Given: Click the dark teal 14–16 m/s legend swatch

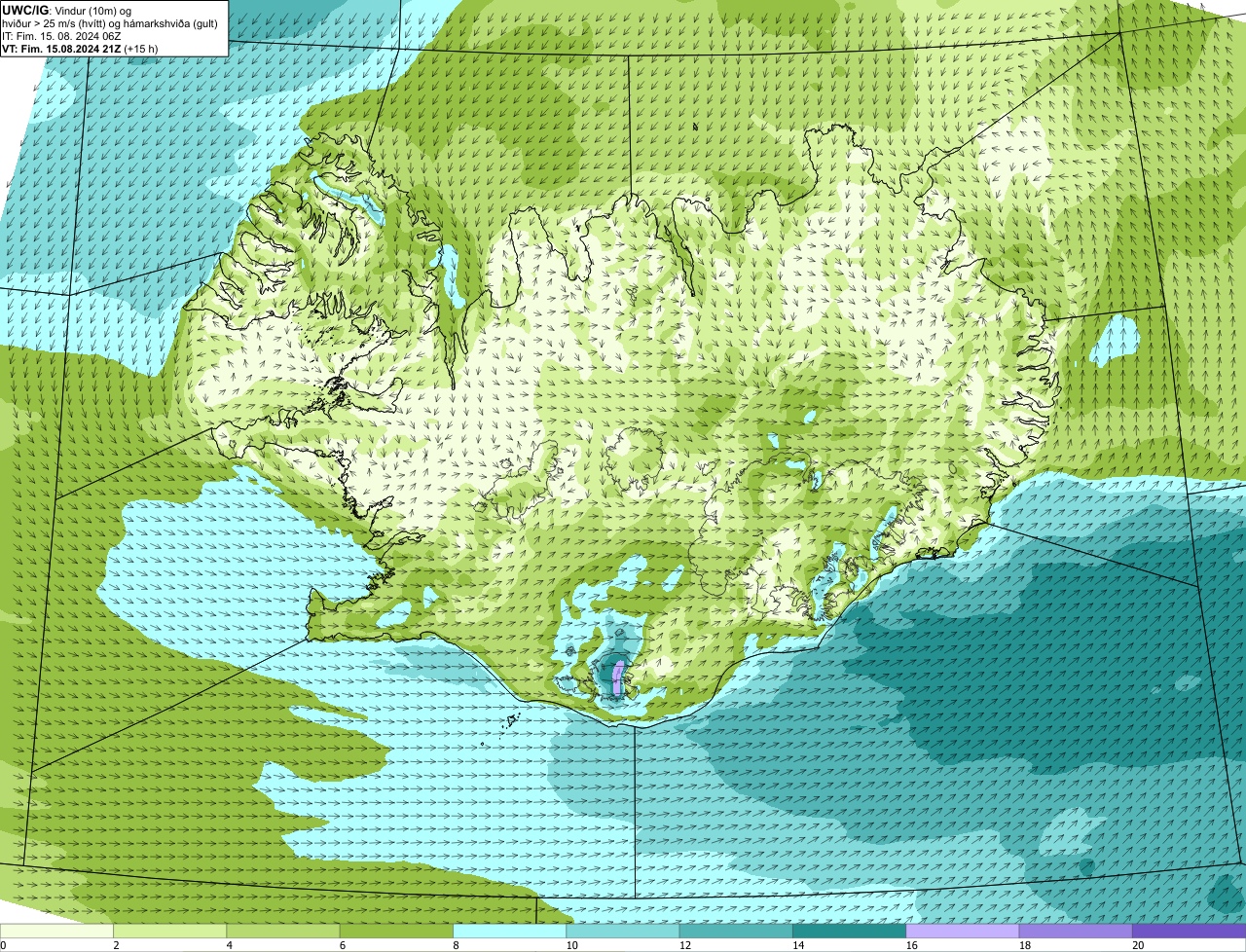Looking at the screenshot, I should click(849, 931).
